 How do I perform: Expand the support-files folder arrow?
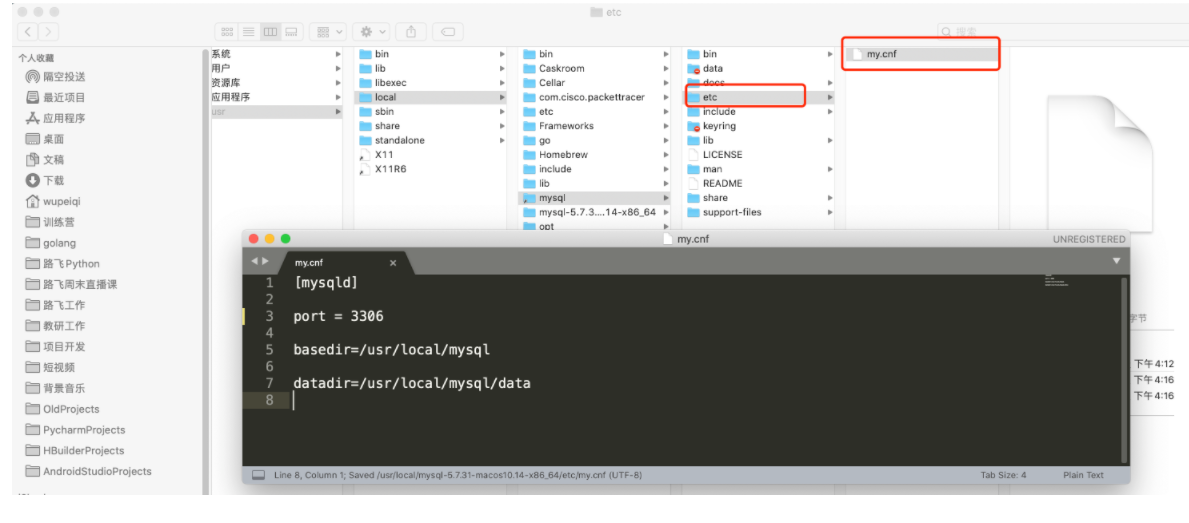[x=830, y=212]
